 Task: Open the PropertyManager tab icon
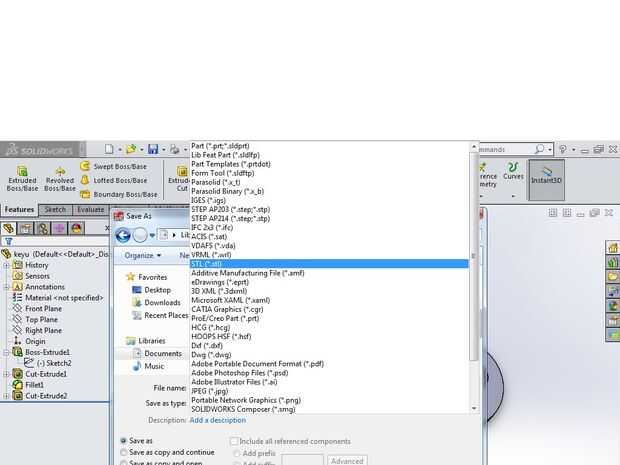(25, 228)
